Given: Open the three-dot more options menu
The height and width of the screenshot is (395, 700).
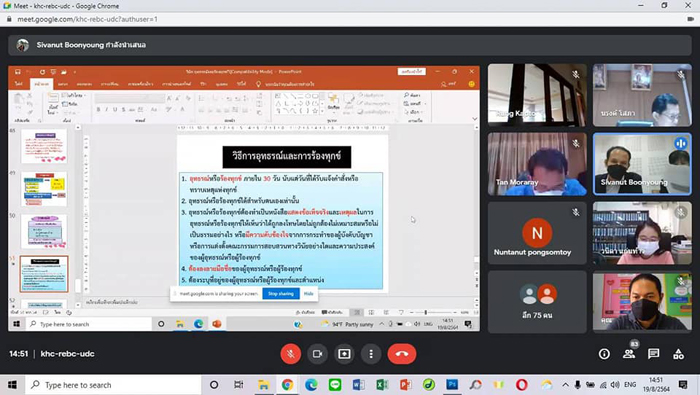Looking at the screenshot, I should (371, 354).
